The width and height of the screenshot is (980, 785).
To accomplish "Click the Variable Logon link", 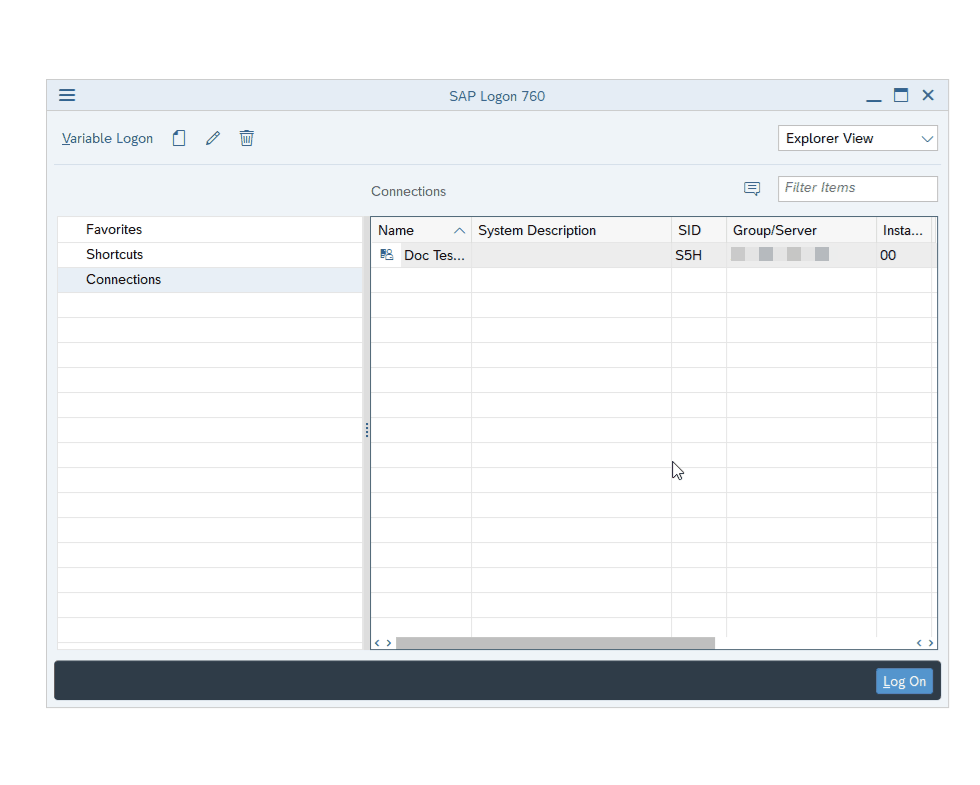I will [107, 139].
